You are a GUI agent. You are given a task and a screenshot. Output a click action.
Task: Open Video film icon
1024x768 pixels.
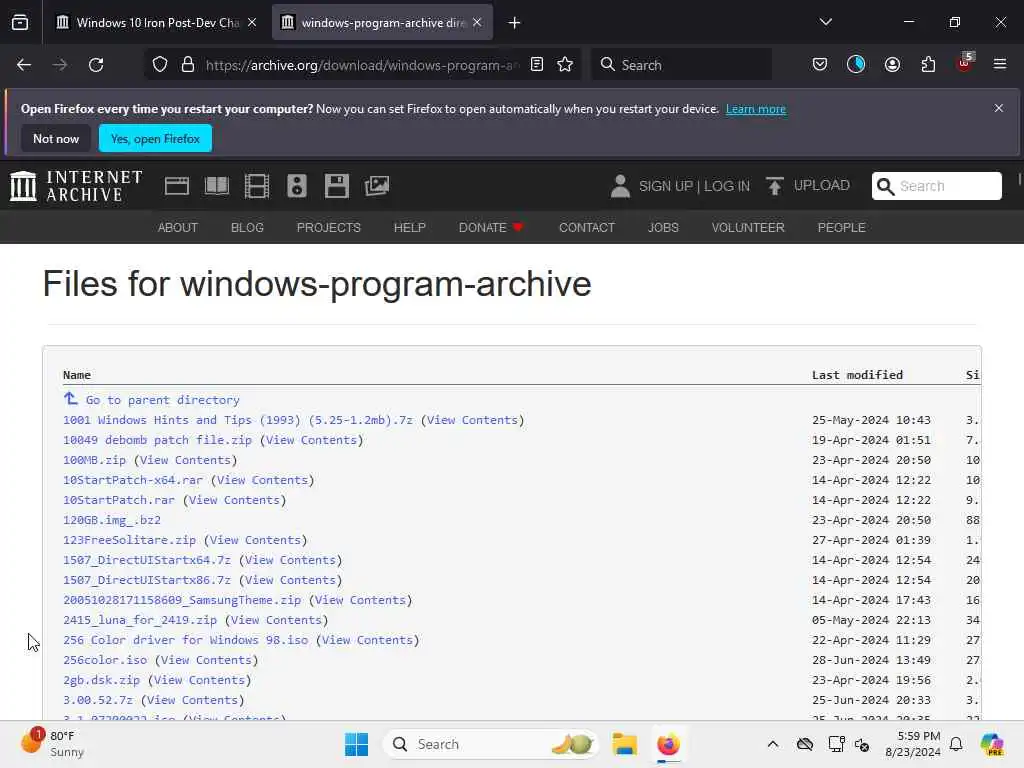[x=257, y=186]
